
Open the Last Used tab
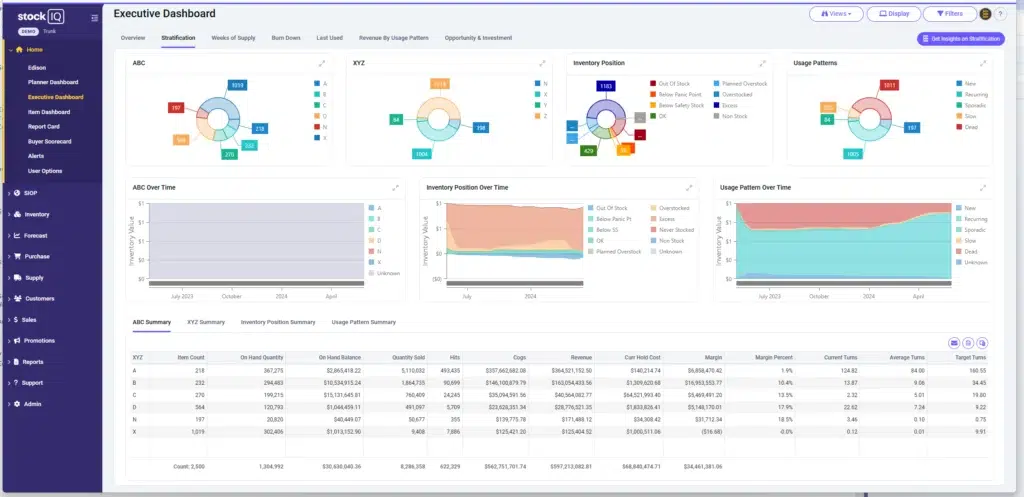coord(329,38)
